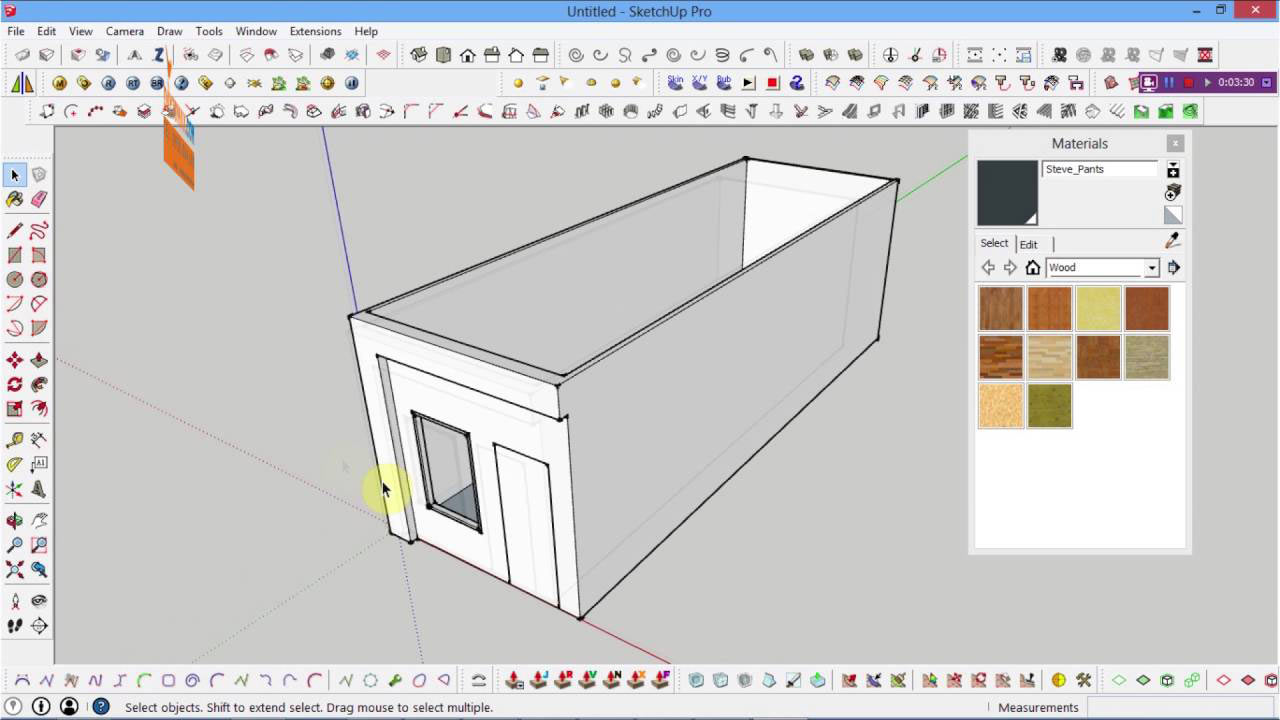1280x720 pixels.
Task: Open the secondary selection pane arrow in Materials
Action: point(1174,267)
